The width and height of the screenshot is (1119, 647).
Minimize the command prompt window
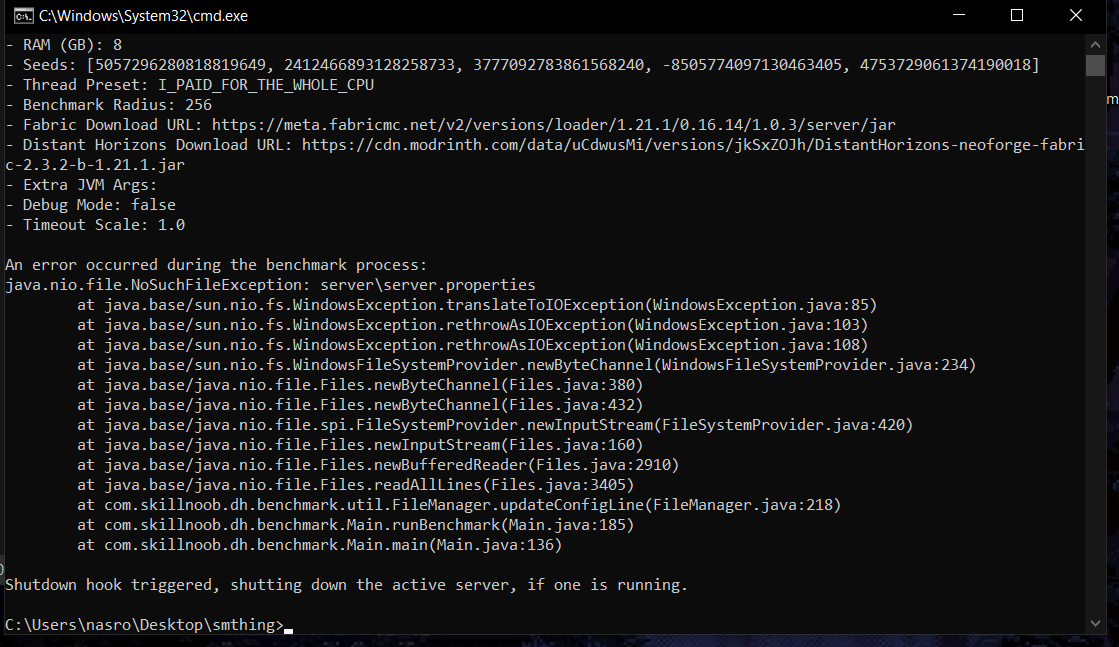(959, 15)
